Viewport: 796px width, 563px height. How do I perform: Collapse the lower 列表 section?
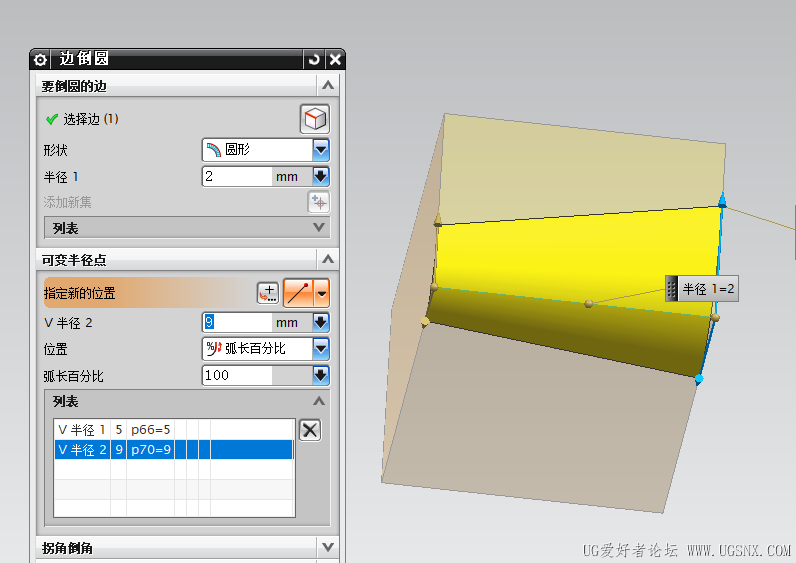(x=319, y=401)
